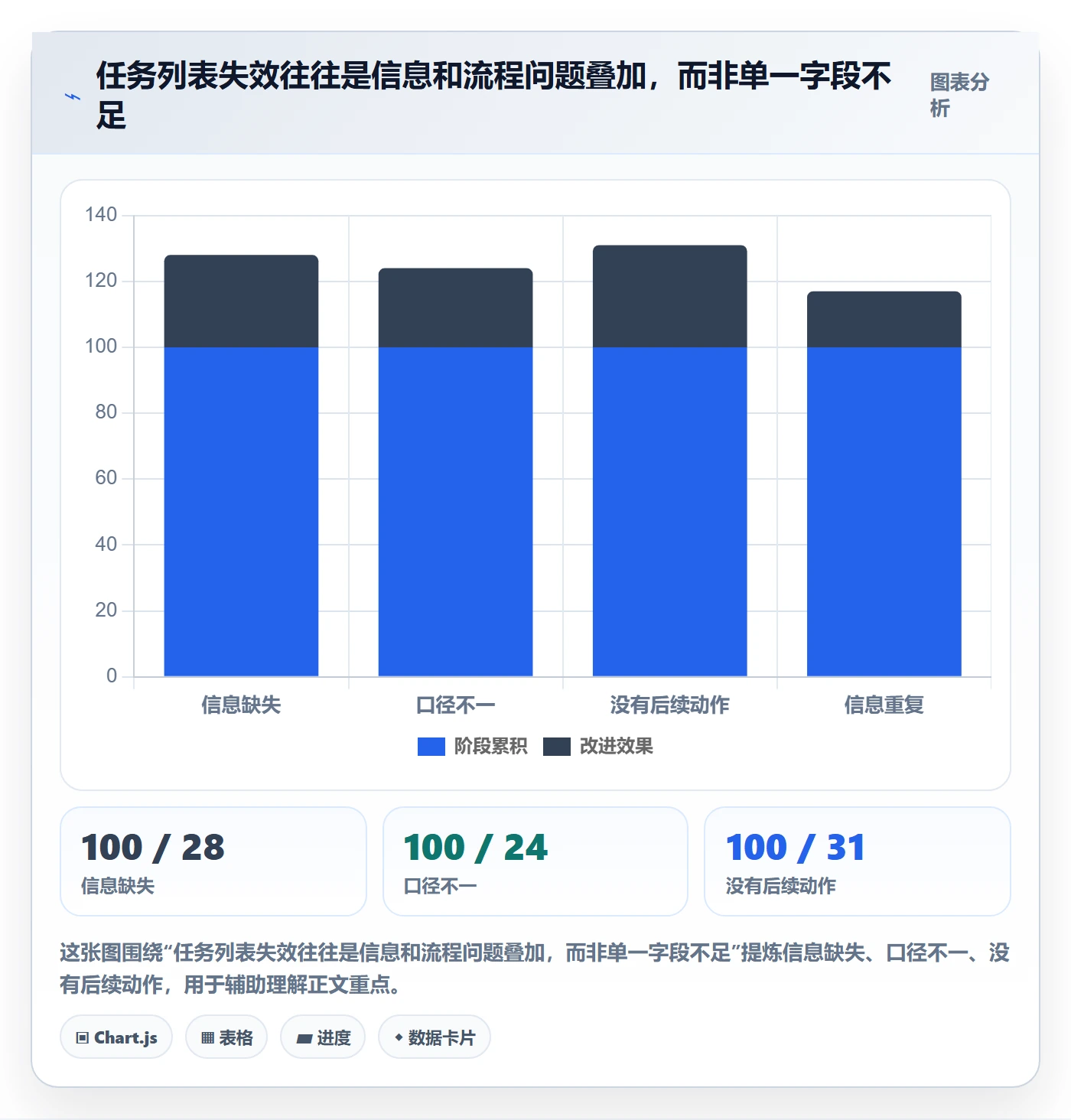Click the 80 y-axis value
This screenshot has height=1120, width=1071.
(106, 412)
